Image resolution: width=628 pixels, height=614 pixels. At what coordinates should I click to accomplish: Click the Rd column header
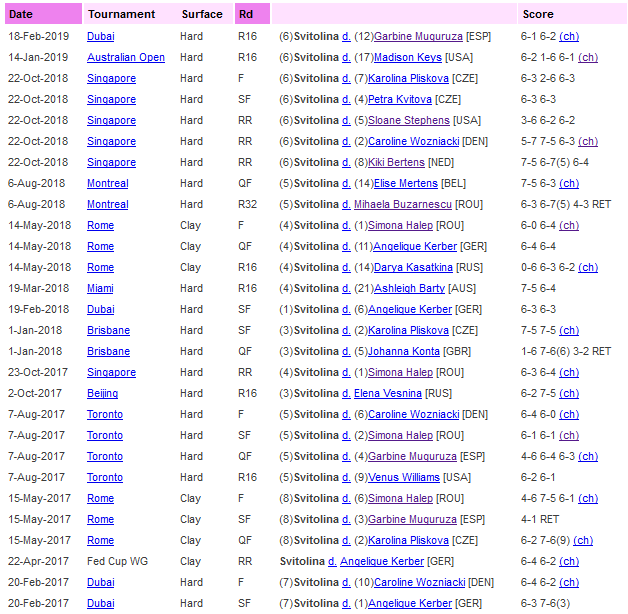246,14
